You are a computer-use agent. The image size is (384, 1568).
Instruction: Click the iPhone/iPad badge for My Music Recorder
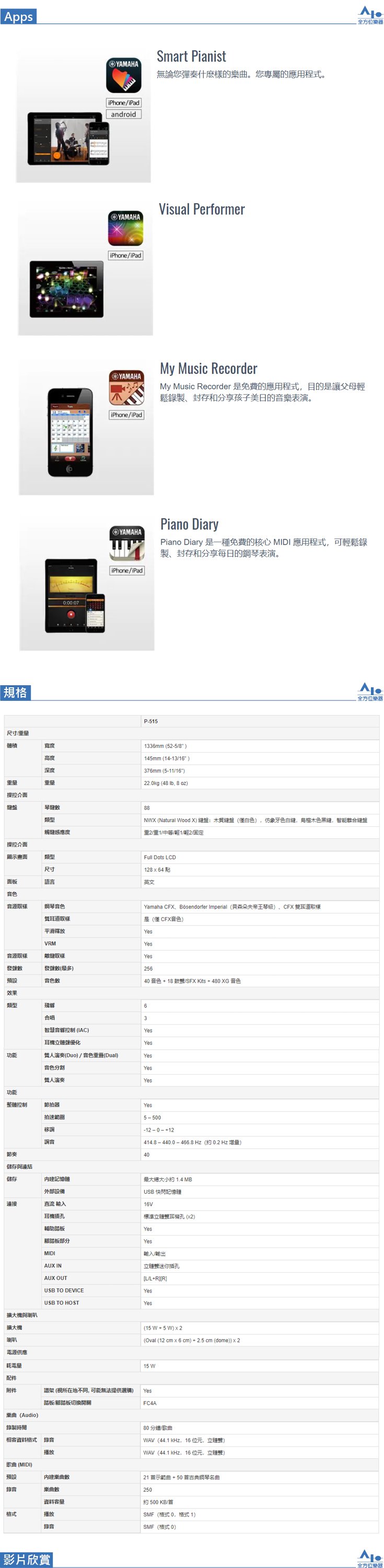[126, 415]
